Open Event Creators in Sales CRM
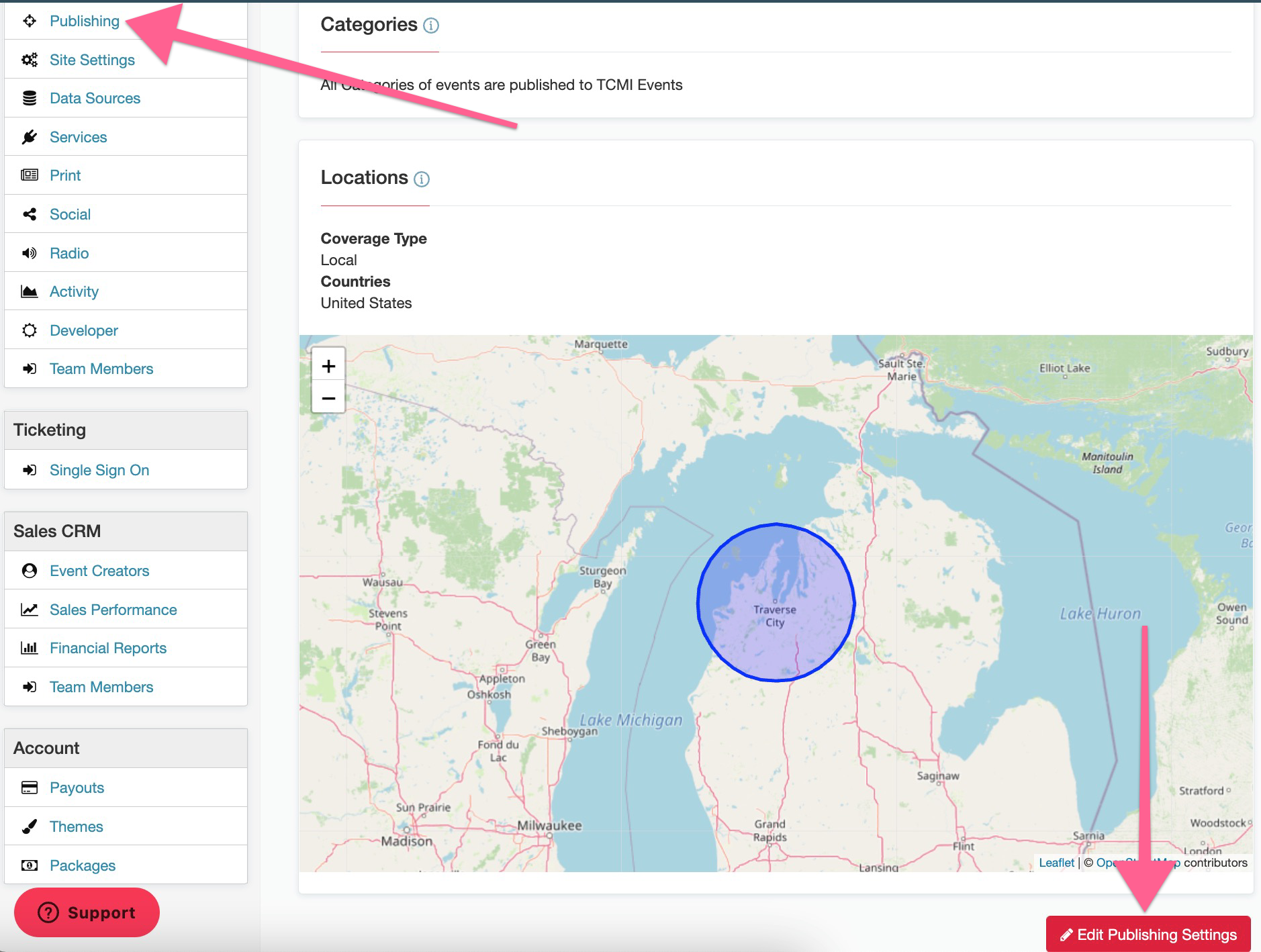 coord(99,571)
